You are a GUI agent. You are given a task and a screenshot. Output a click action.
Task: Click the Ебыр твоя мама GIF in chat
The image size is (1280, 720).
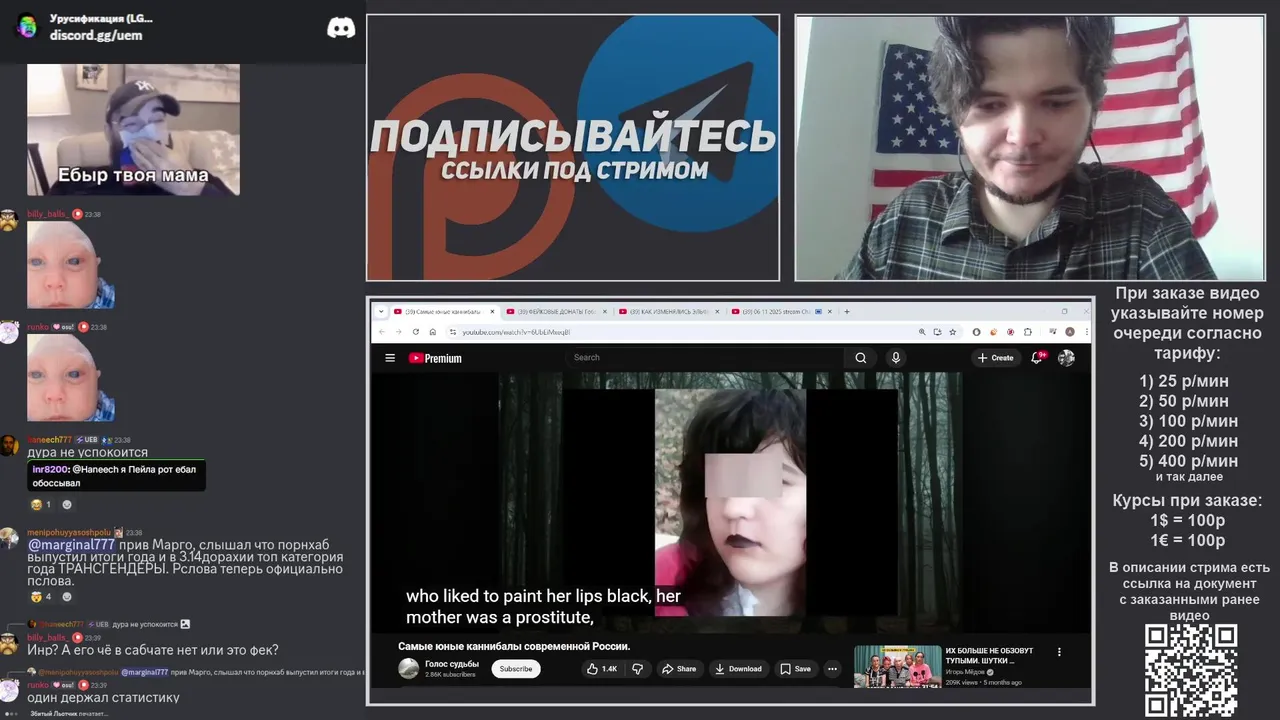(x=133, y=130)
